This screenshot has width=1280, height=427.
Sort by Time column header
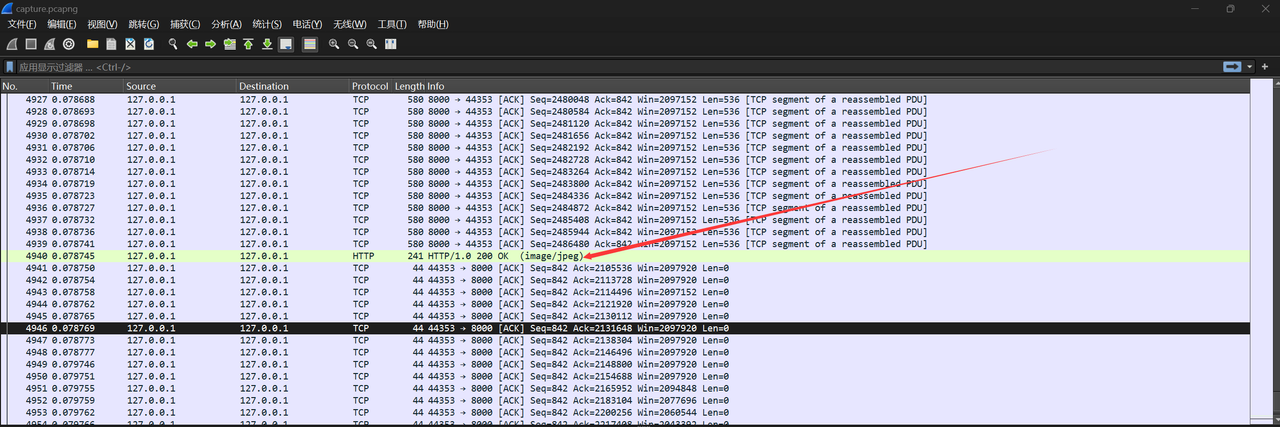point(86,87)
